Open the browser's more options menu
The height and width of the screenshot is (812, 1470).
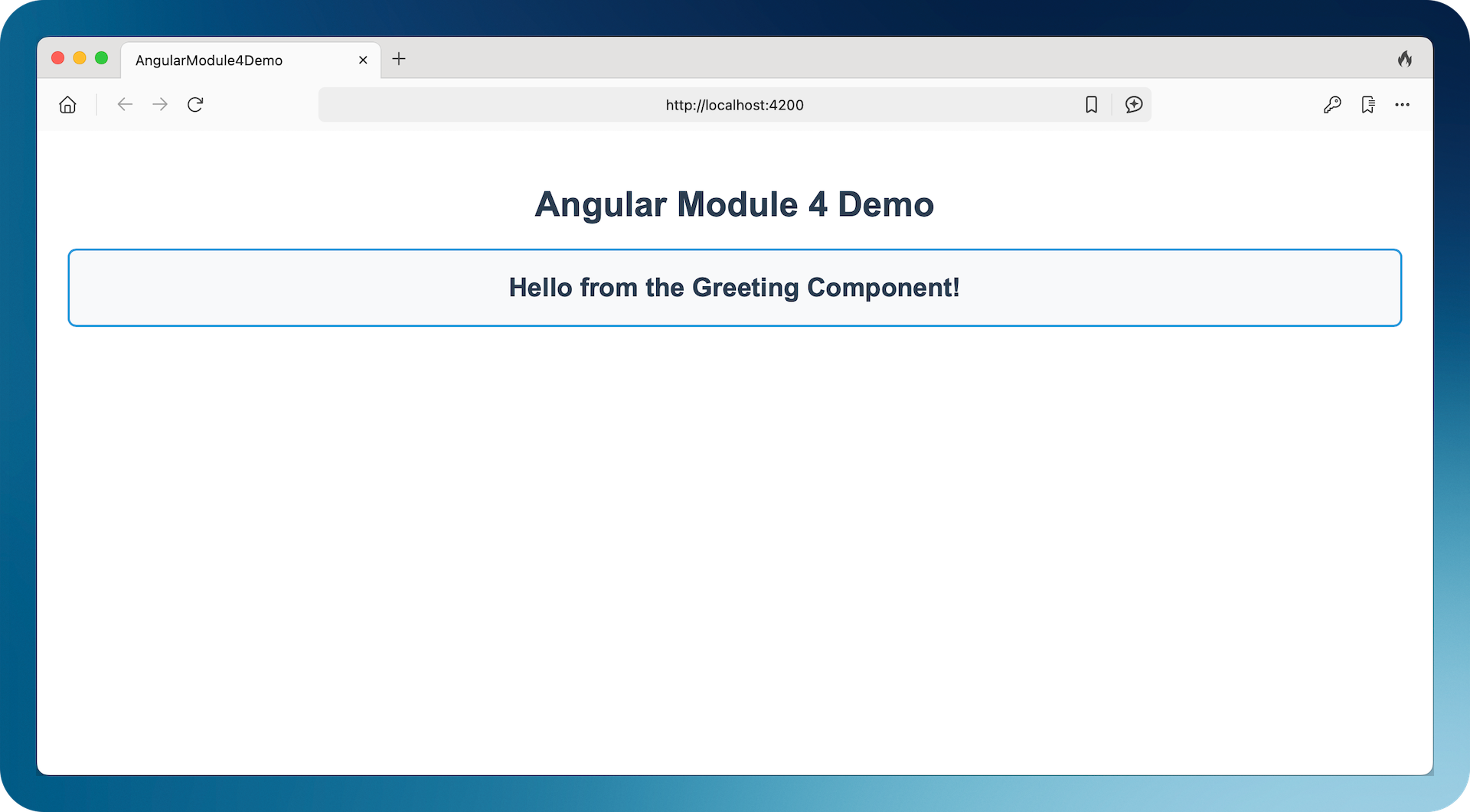pos(1403,105)
